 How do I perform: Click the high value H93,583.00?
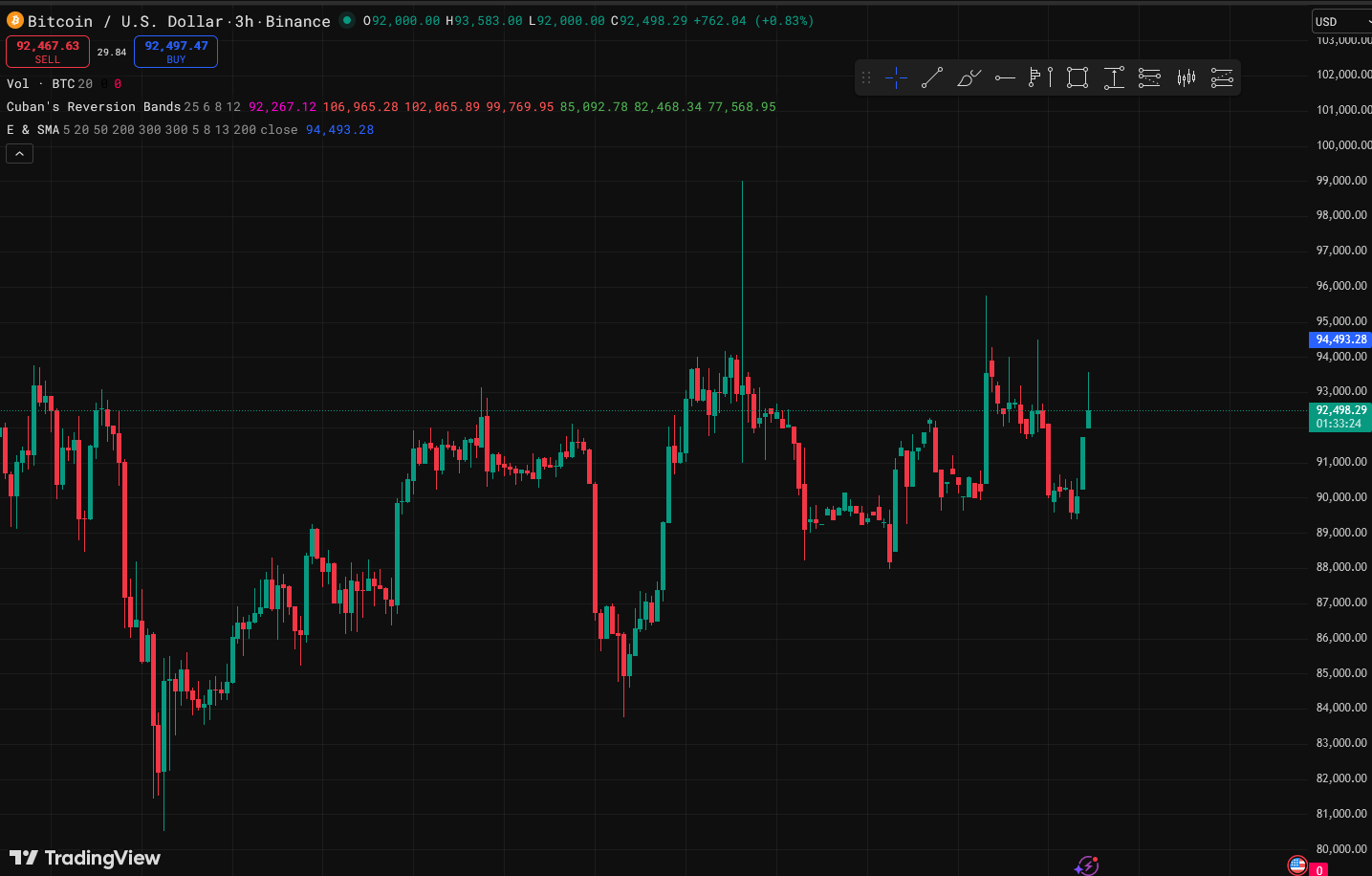point(484,21)
